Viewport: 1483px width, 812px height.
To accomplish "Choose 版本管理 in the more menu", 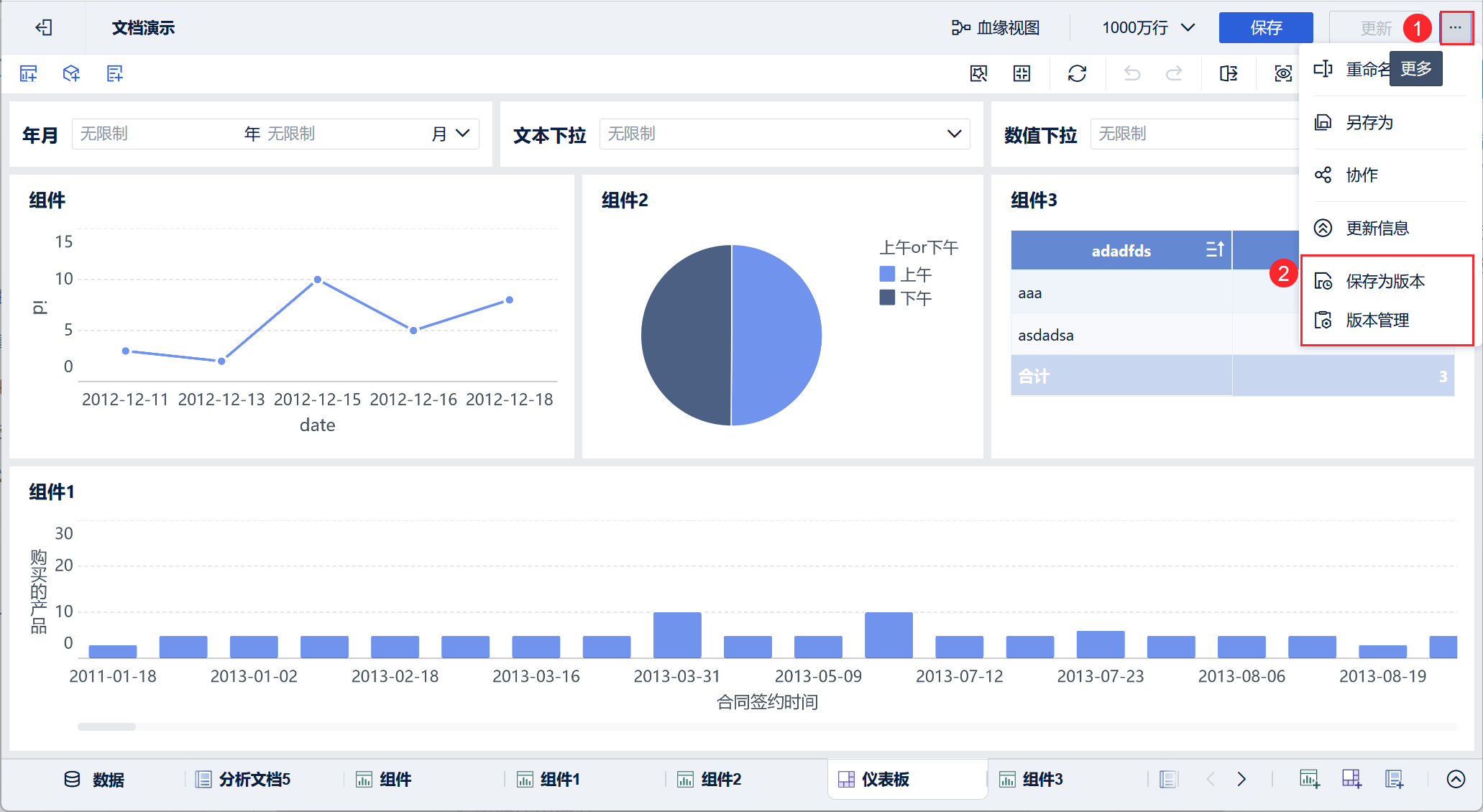I will (x=1377, y=320).
